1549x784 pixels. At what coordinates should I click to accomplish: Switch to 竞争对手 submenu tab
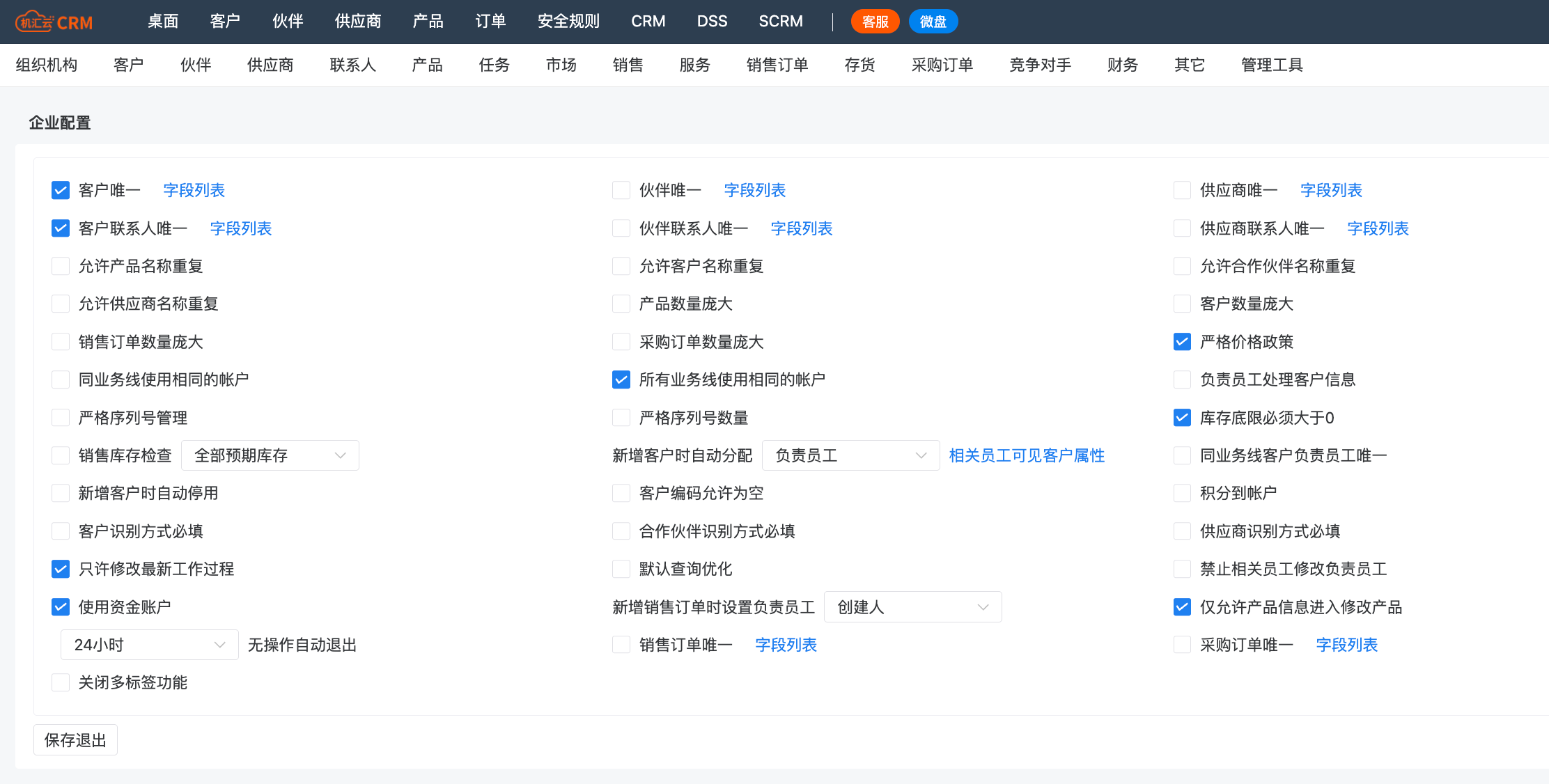1041,65
